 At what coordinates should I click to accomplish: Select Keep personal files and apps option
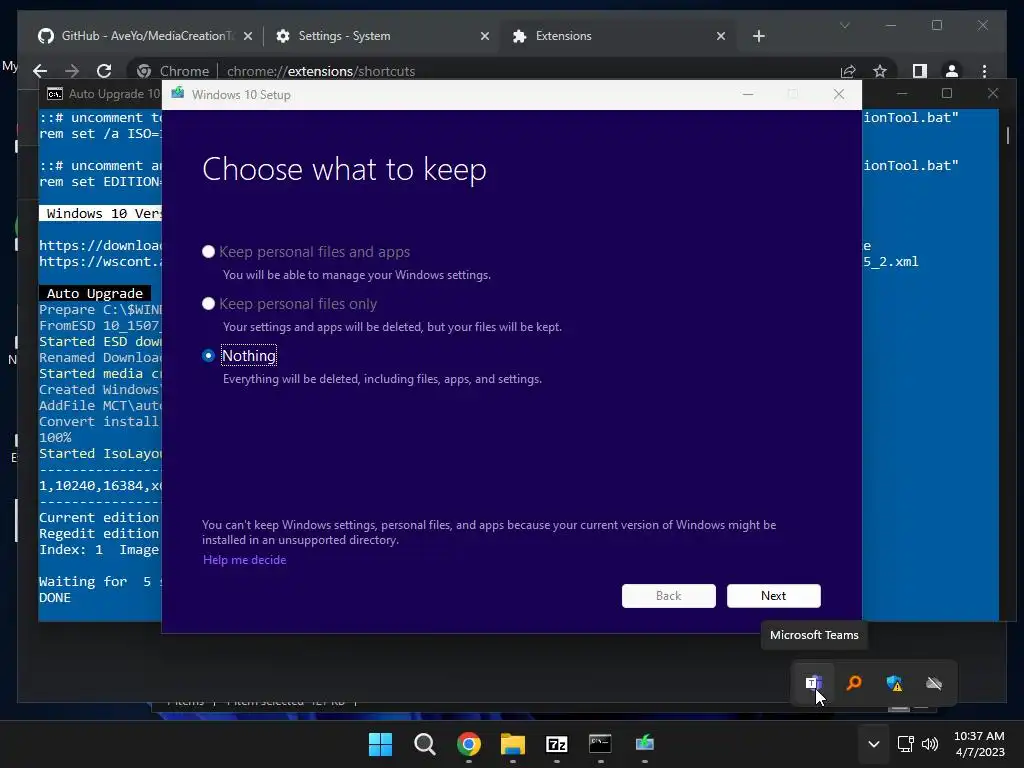pyautogui.click(x=208, y=252)
